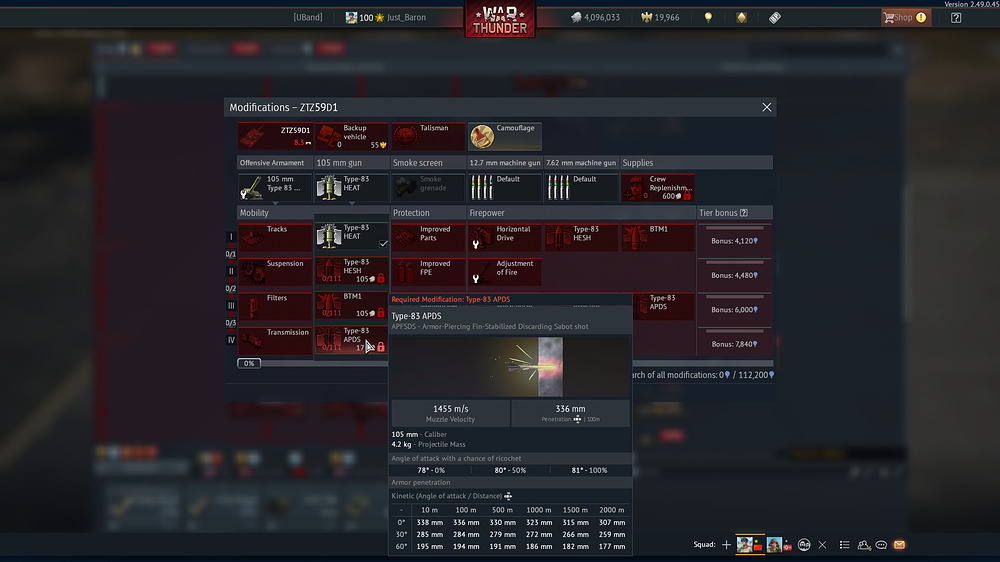
Task: Click the Tier bonus help question mark
Action: tap(743, 213)
